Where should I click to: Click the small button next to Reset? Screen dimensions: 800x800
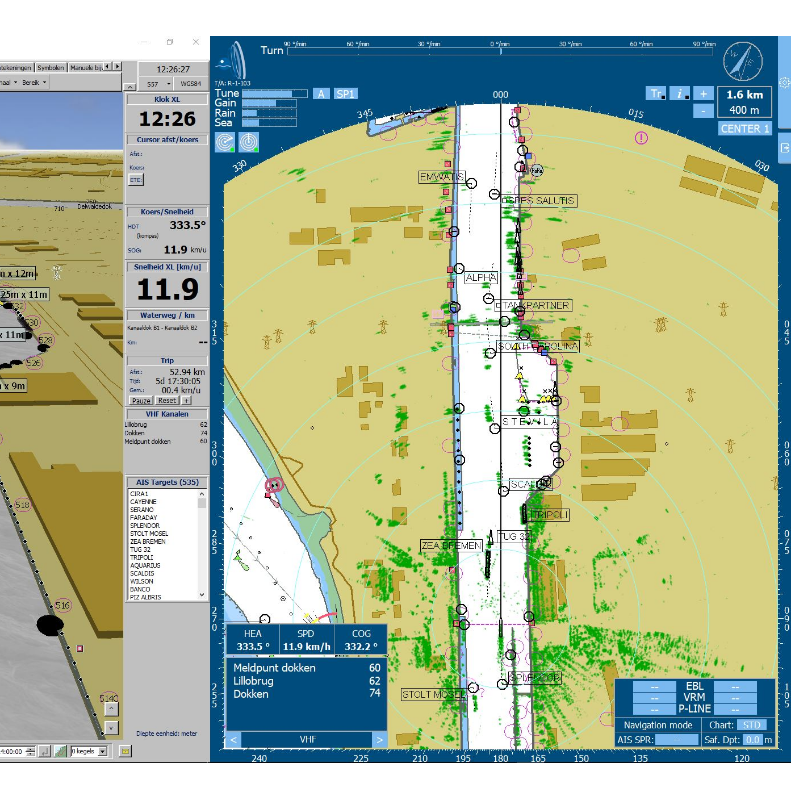click(186, 401)
